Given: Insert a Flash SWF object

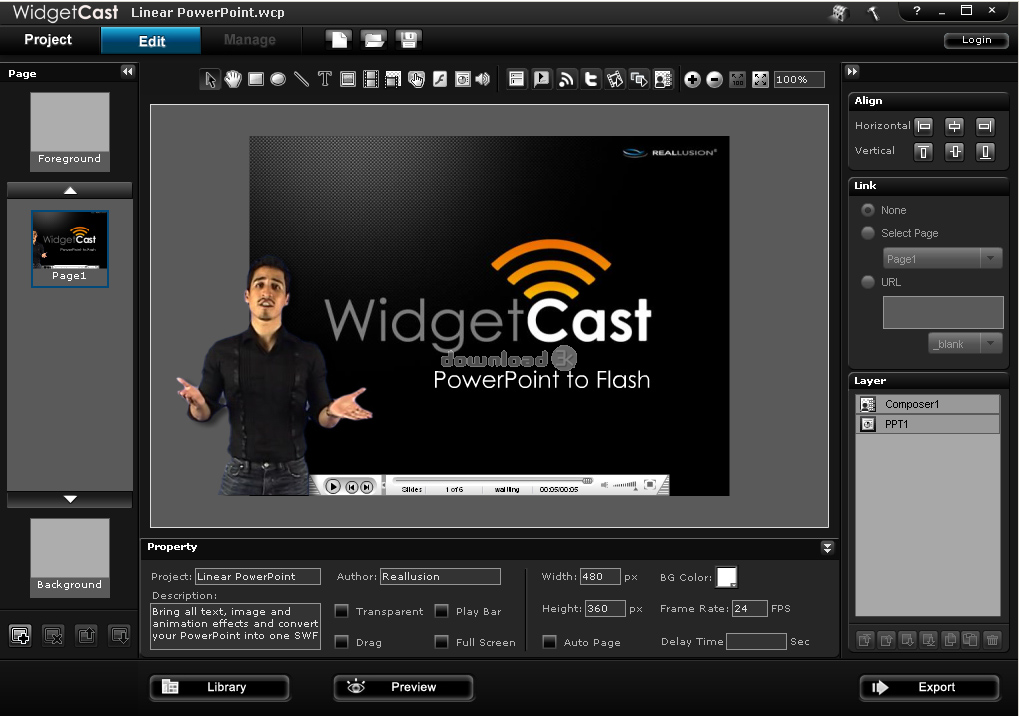Looking at the screenshot, I should 440,79.
